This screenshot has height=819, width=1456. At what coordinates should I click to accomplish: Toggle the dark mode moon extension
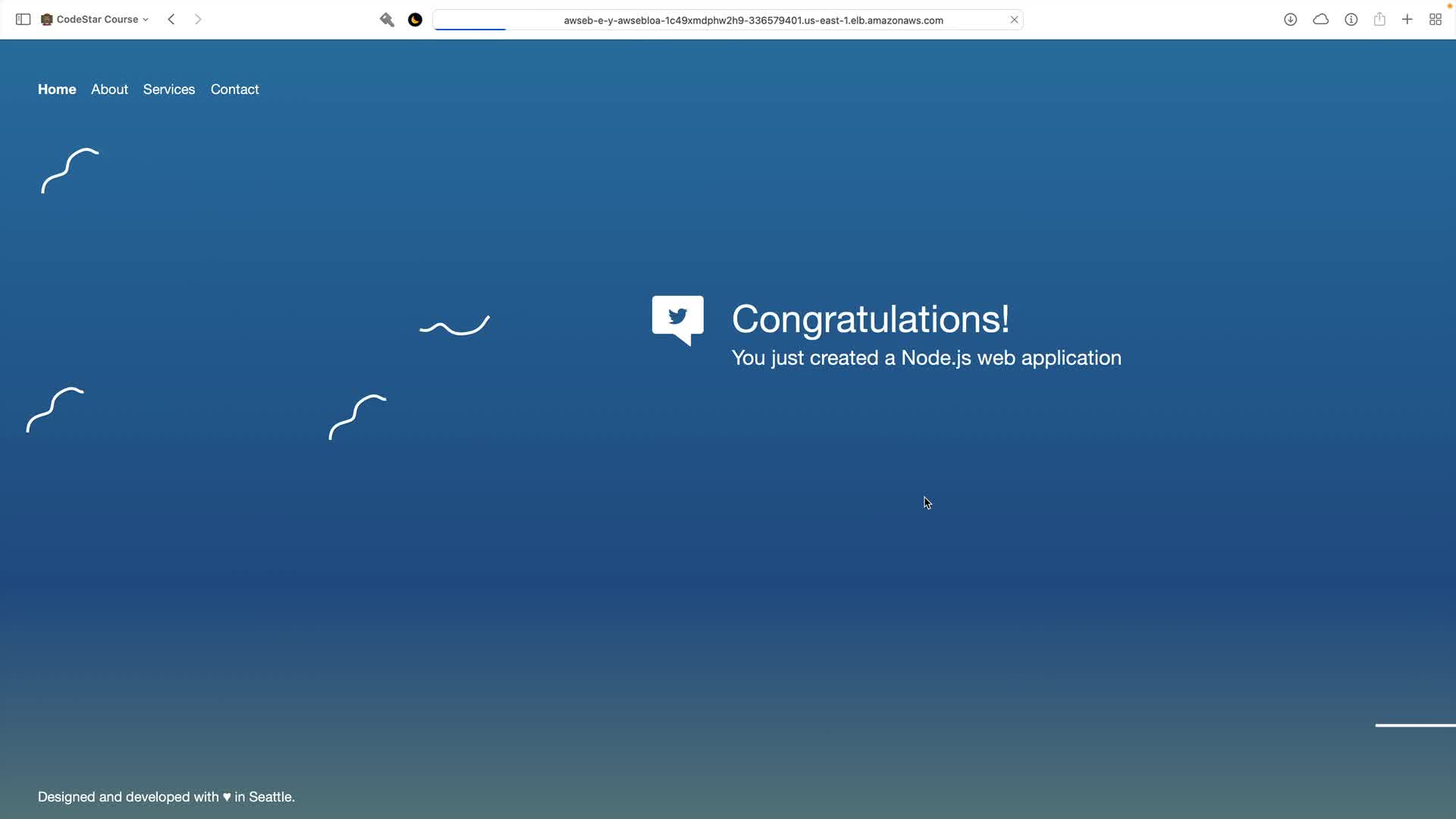coord(415,20)
